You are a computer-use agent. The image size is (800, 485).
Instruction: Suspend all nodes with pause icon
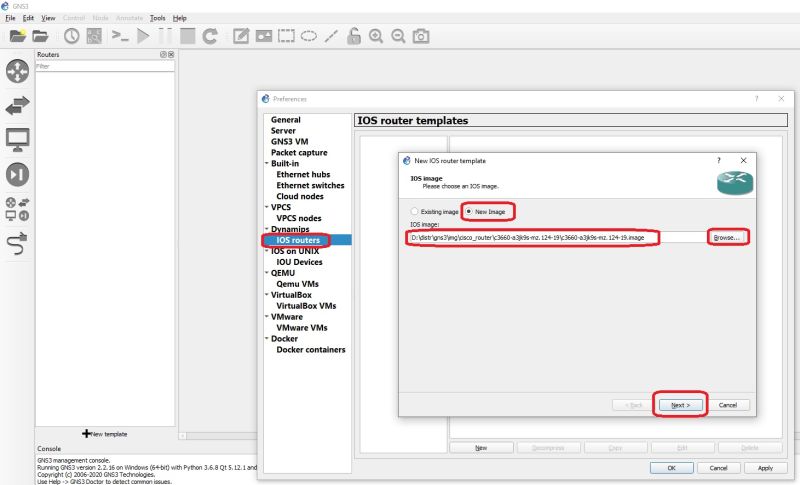pos(165,36)
